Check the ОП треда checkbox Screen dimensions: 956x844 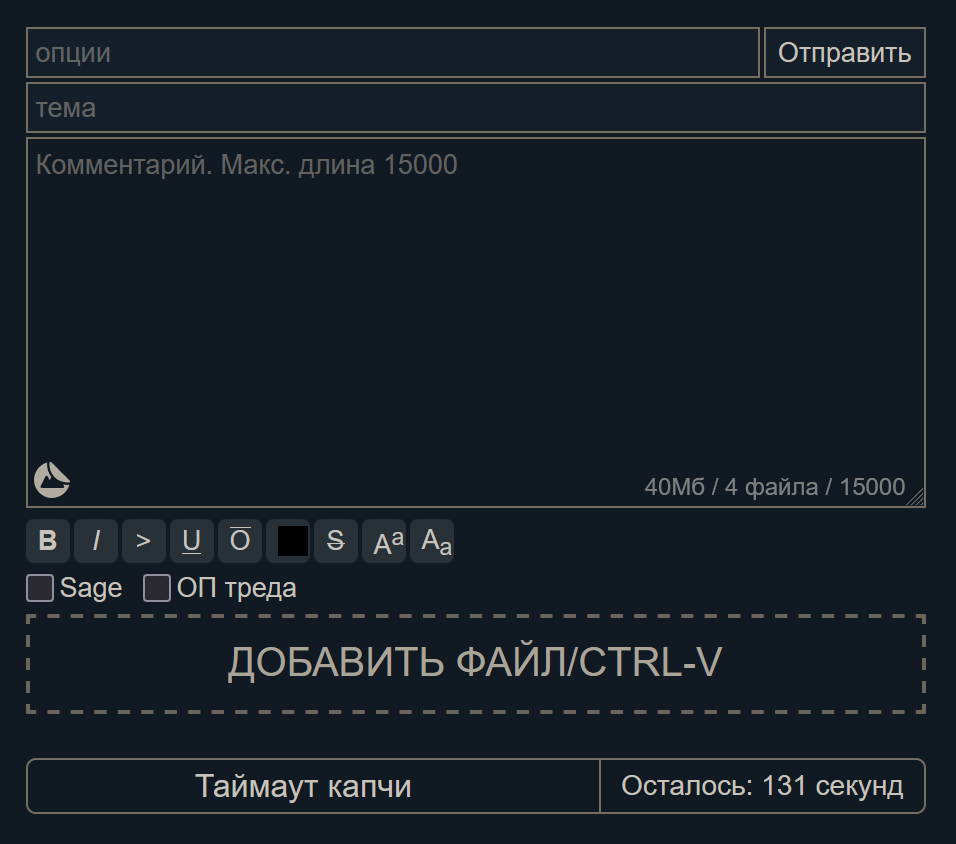click(157, 588)
